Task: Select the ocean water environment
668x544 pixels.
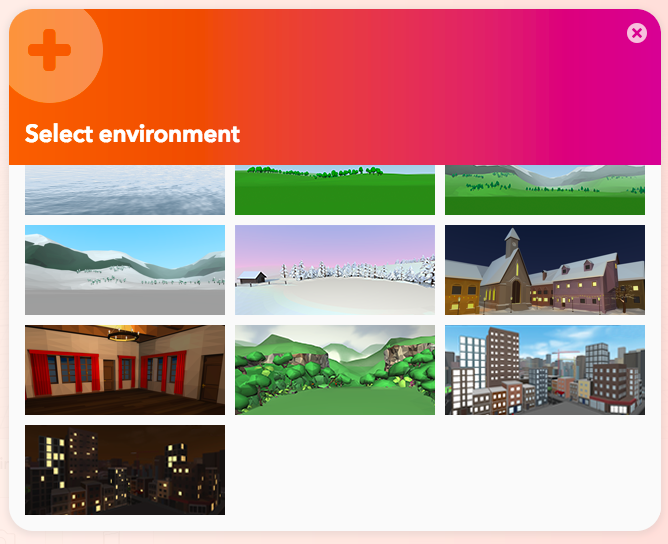Action: pyautogui.click(x=125, y=190)
